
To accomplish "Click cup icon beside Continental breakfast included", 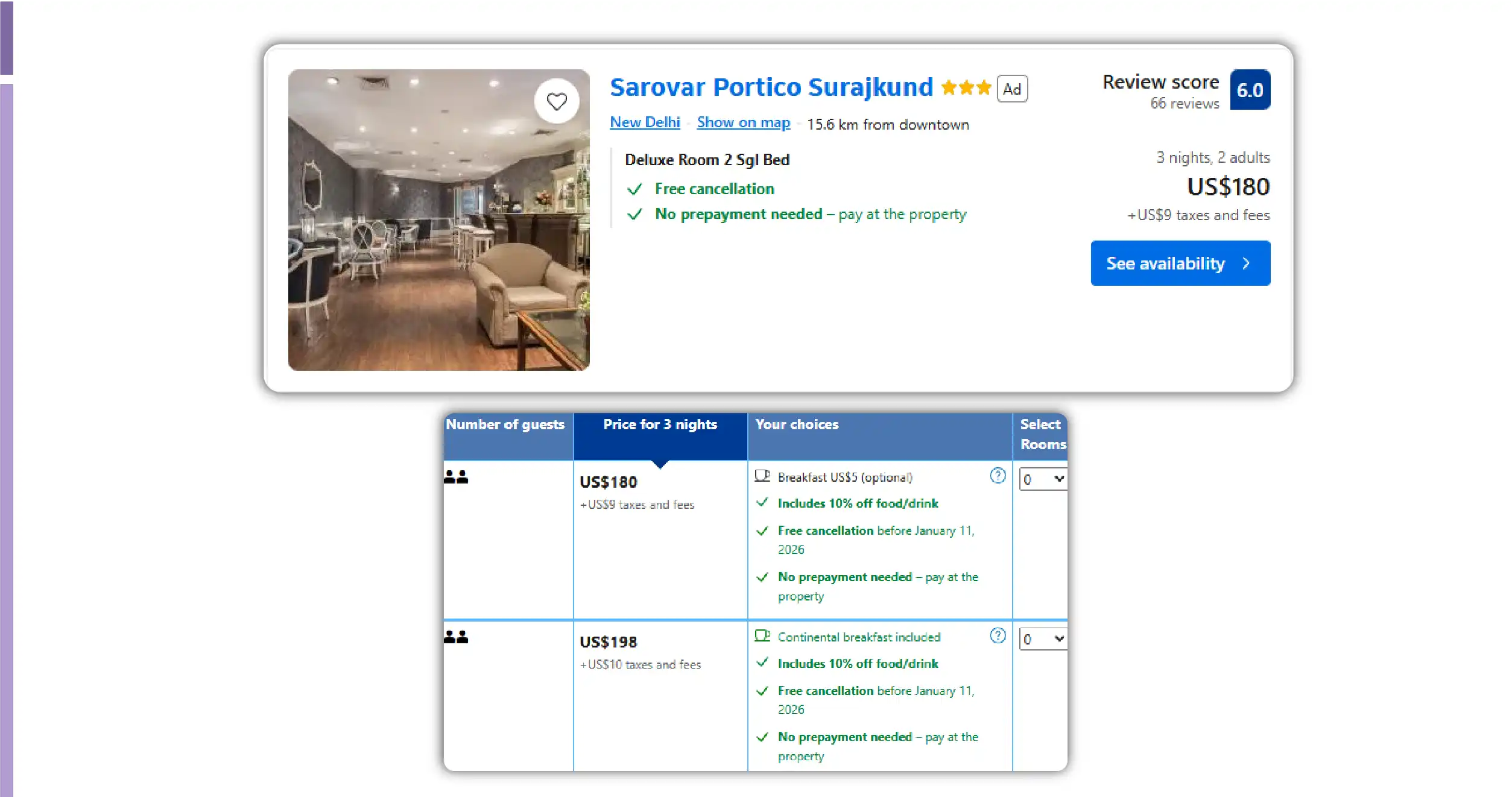I will (x=762, y=636).
